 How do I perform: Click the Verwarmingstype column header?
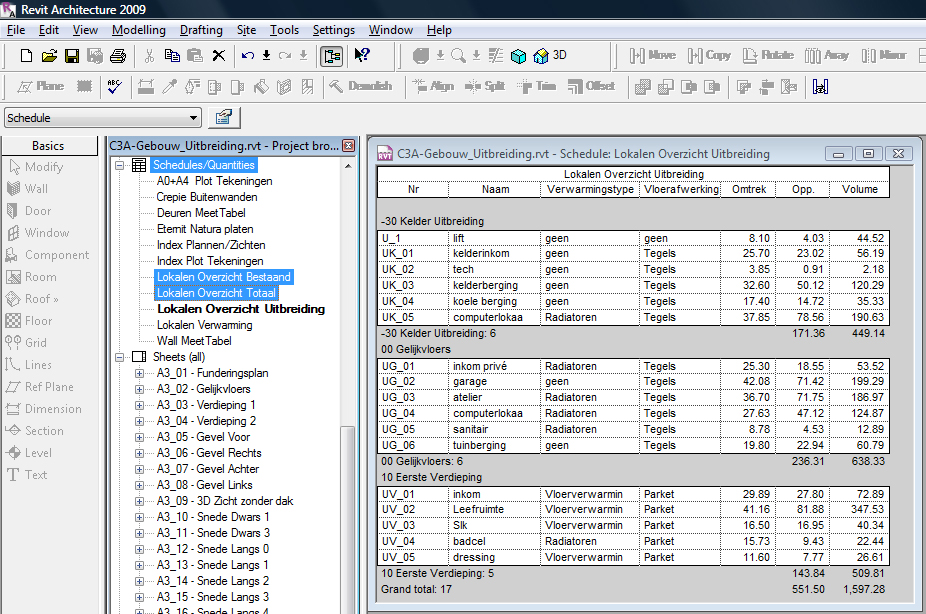point(590,190)
